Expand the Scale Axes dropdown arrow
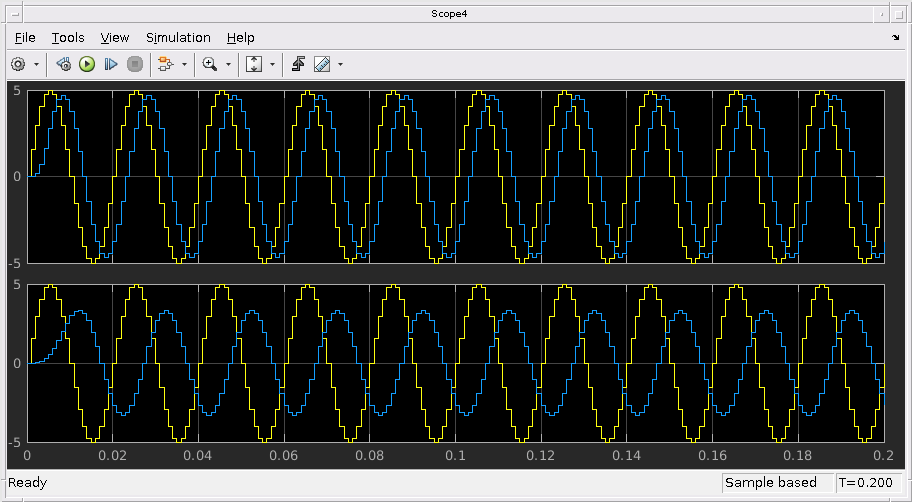912x502 pixels. [272, 64]
